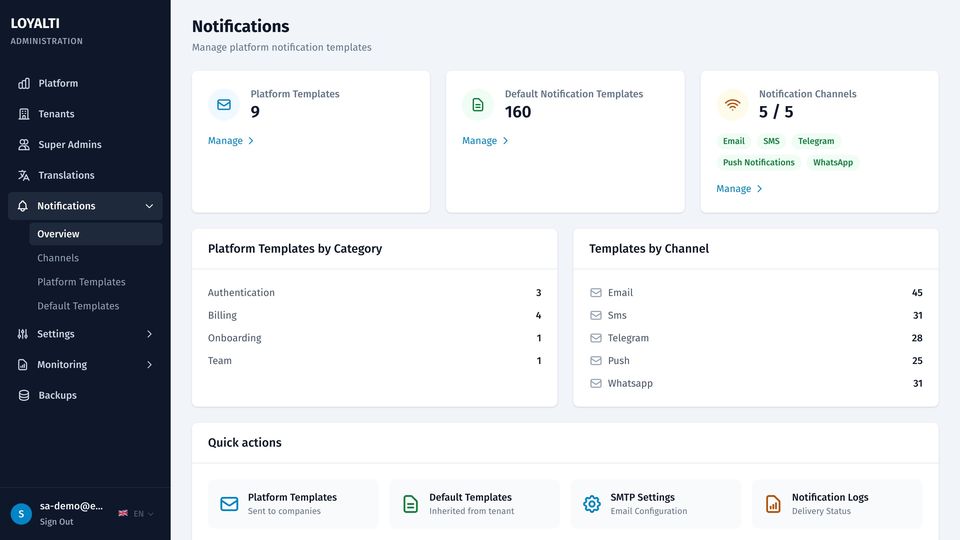Image resolution: width=960 pixels, height=540 pixels.
Task: Click the envelope icon beside Telegram row
Action: click(596, 338)
